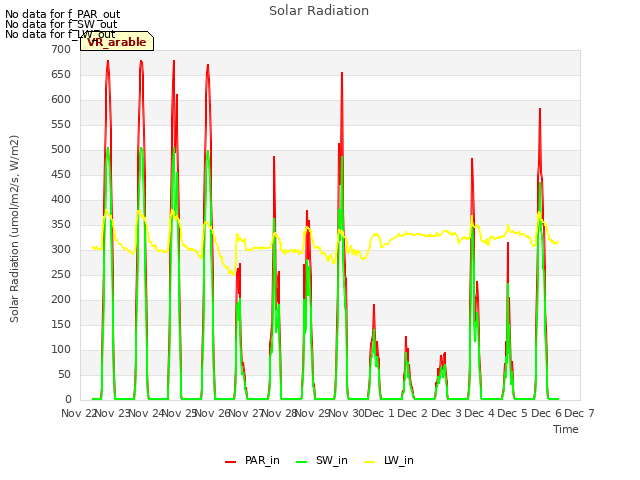Click the Dec 1 x-axis tick label
Image resolution: width=640 pixels, height=480 pixels.
pos(379,413)
